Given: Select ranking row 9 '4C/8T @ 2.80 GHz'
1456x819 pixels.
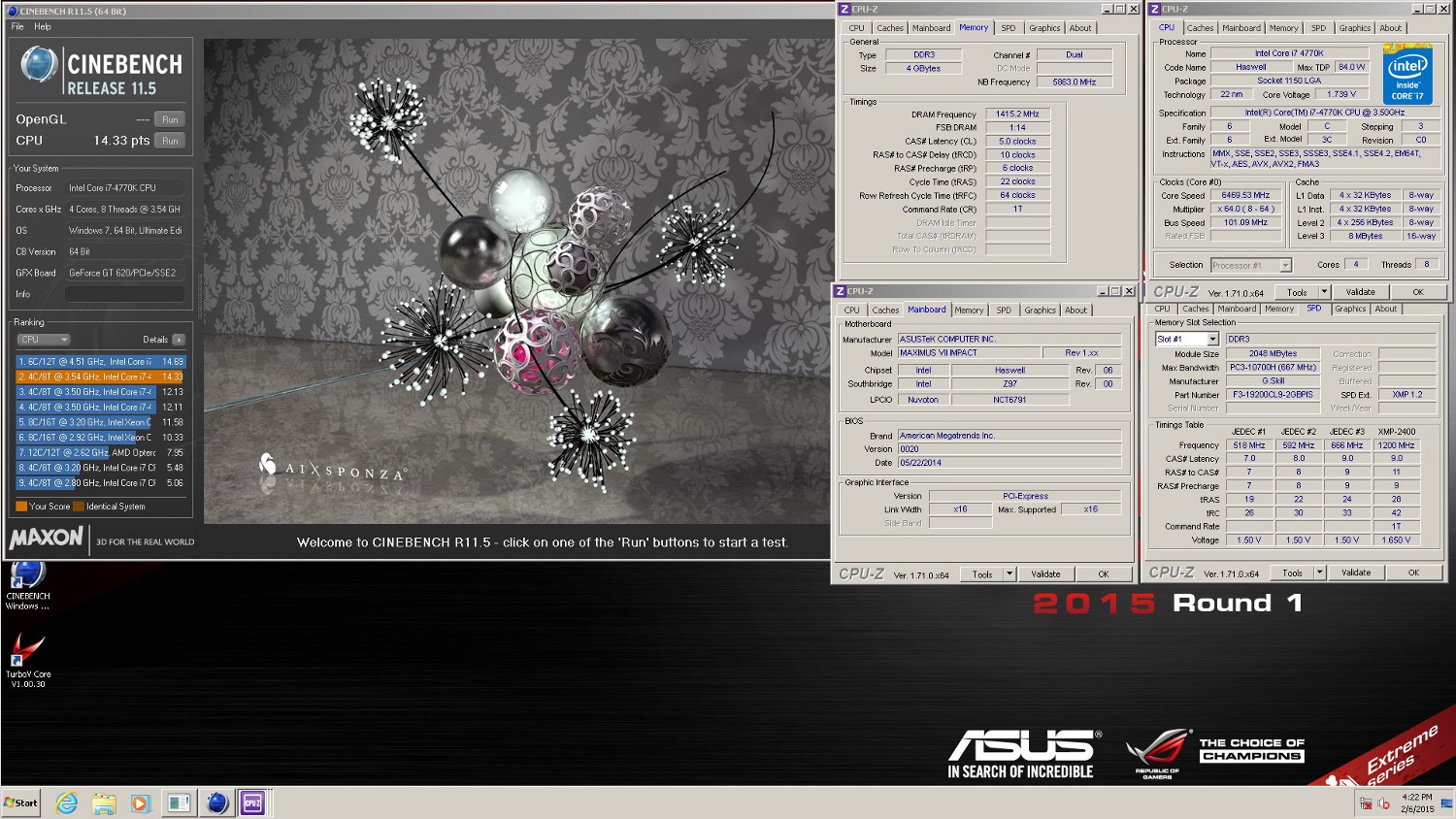Looking at the screenshot, I should point(100,482).
